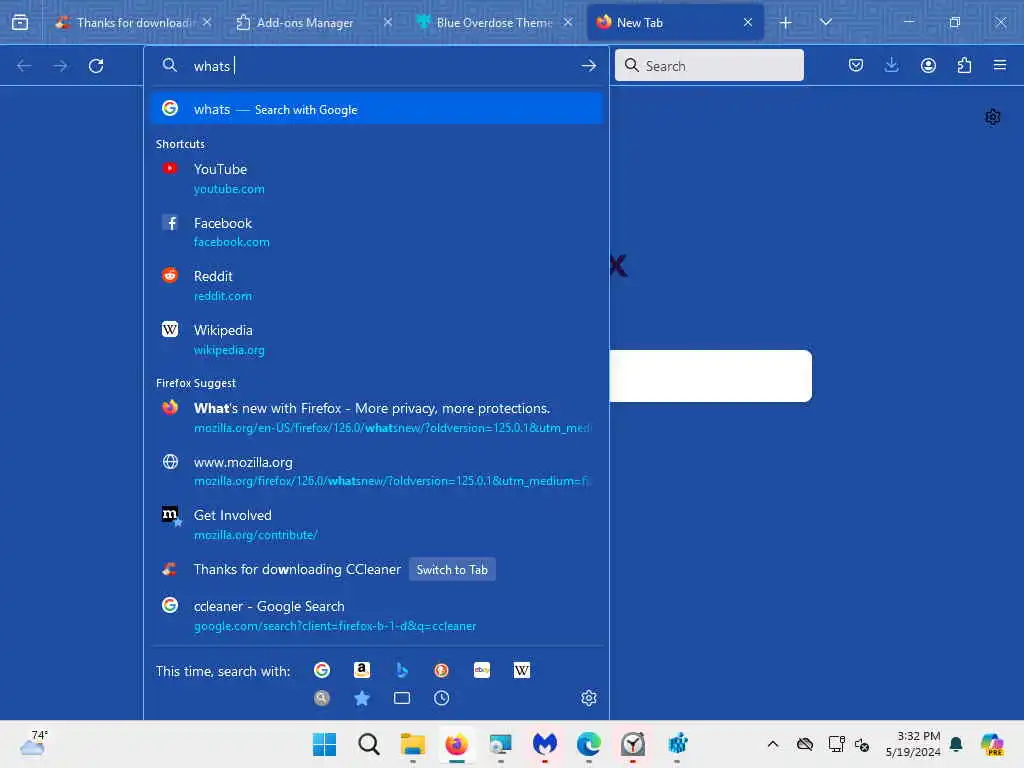Search open tabs using tabs icon
Screen dimensions: 1024x768
[402, 698]
